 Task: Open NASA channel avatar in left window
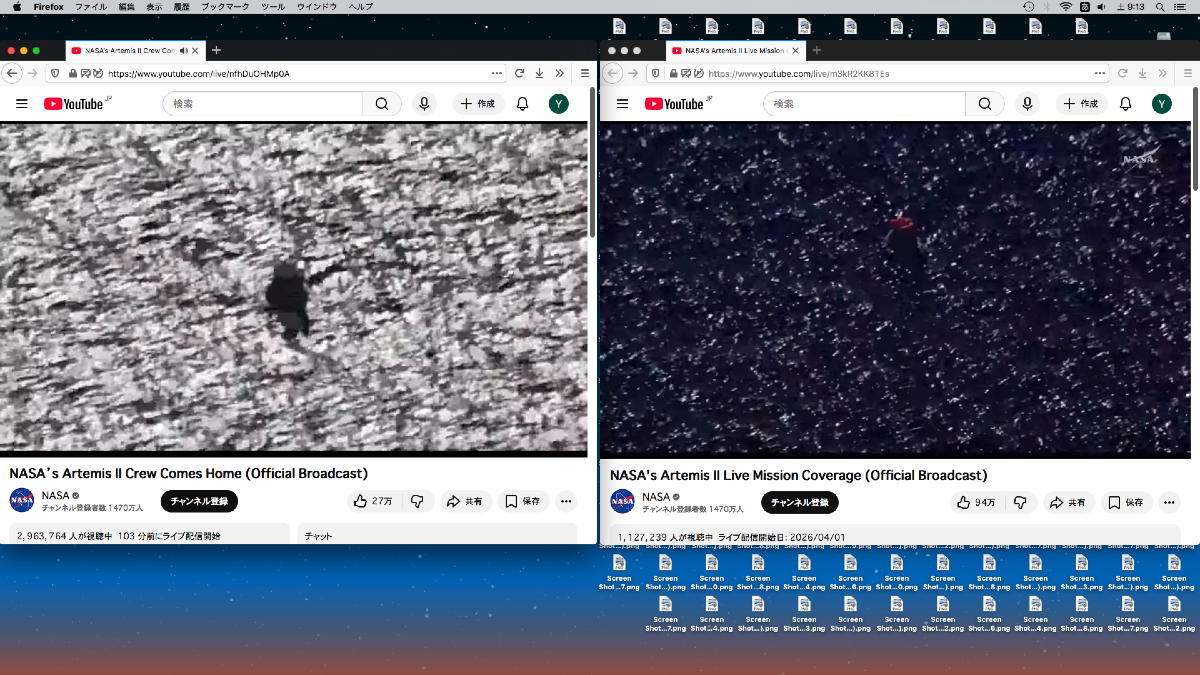coord(22,500)
